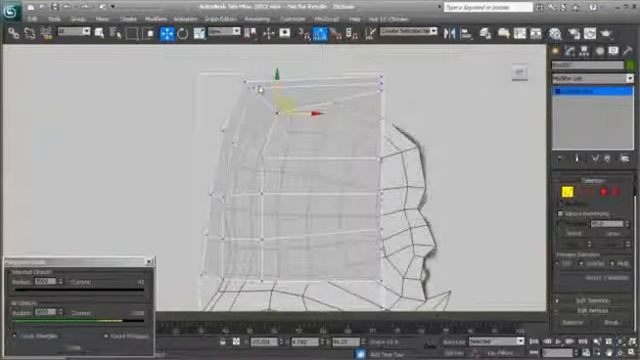Open the selection filter dropdown
640x360 pixels.
(74, 31)
